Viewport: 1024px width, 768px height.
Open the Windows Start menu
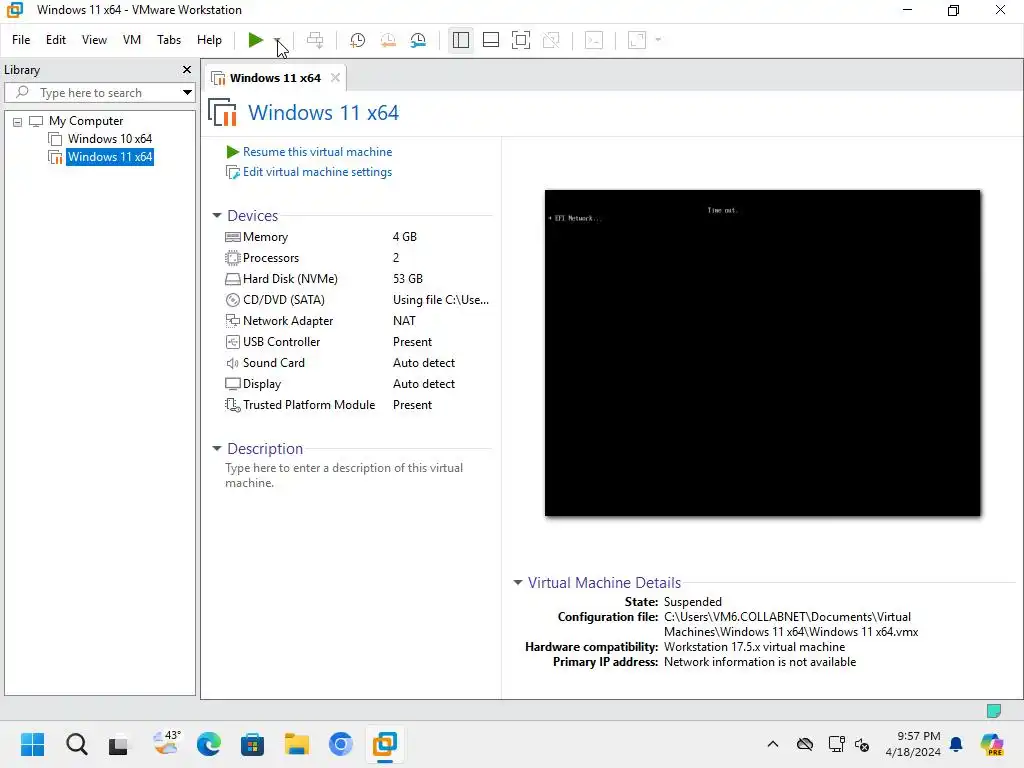pos(32,744)
